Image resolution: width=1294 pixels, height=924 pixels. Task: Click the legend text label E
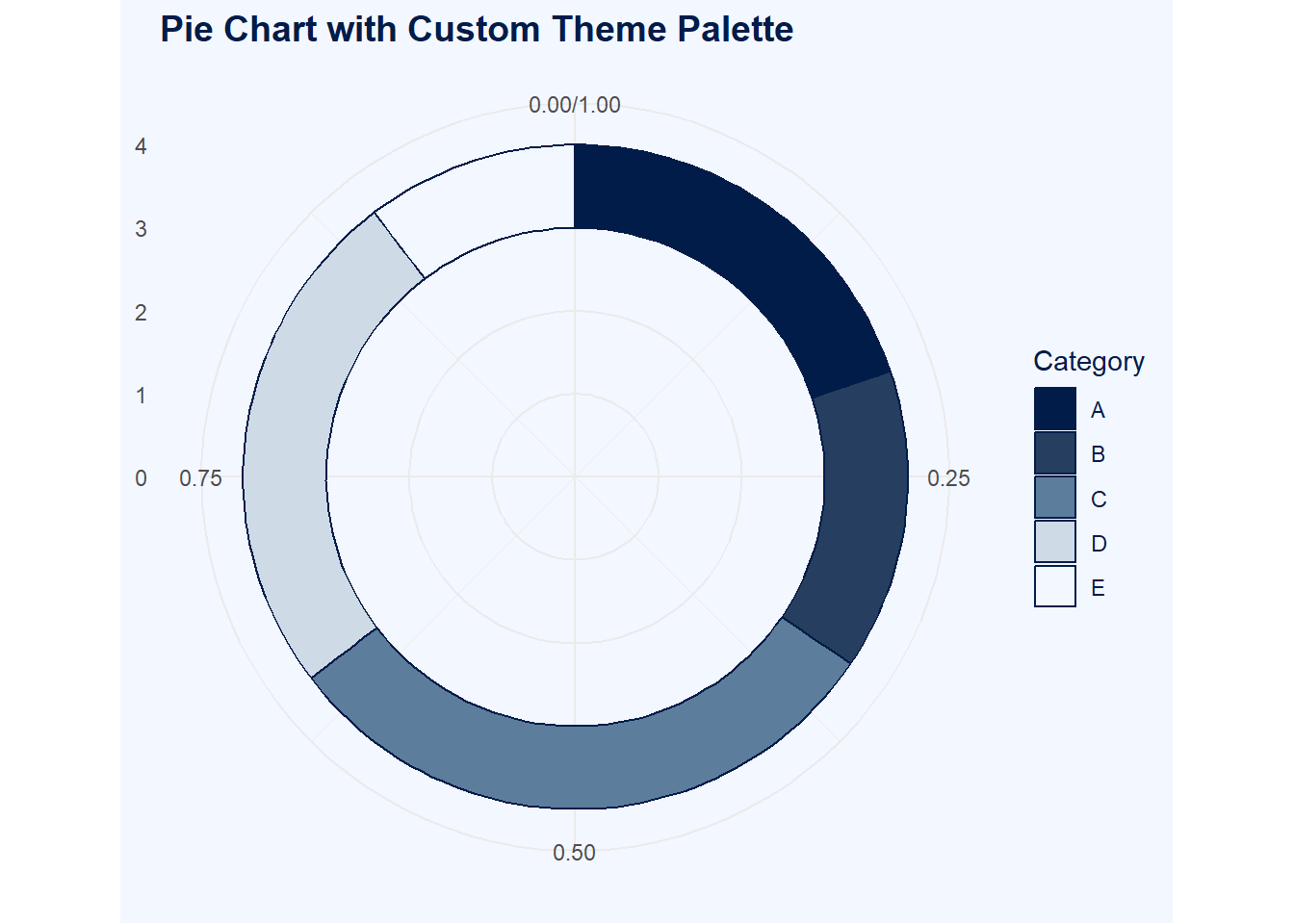tap(1098, 588)
